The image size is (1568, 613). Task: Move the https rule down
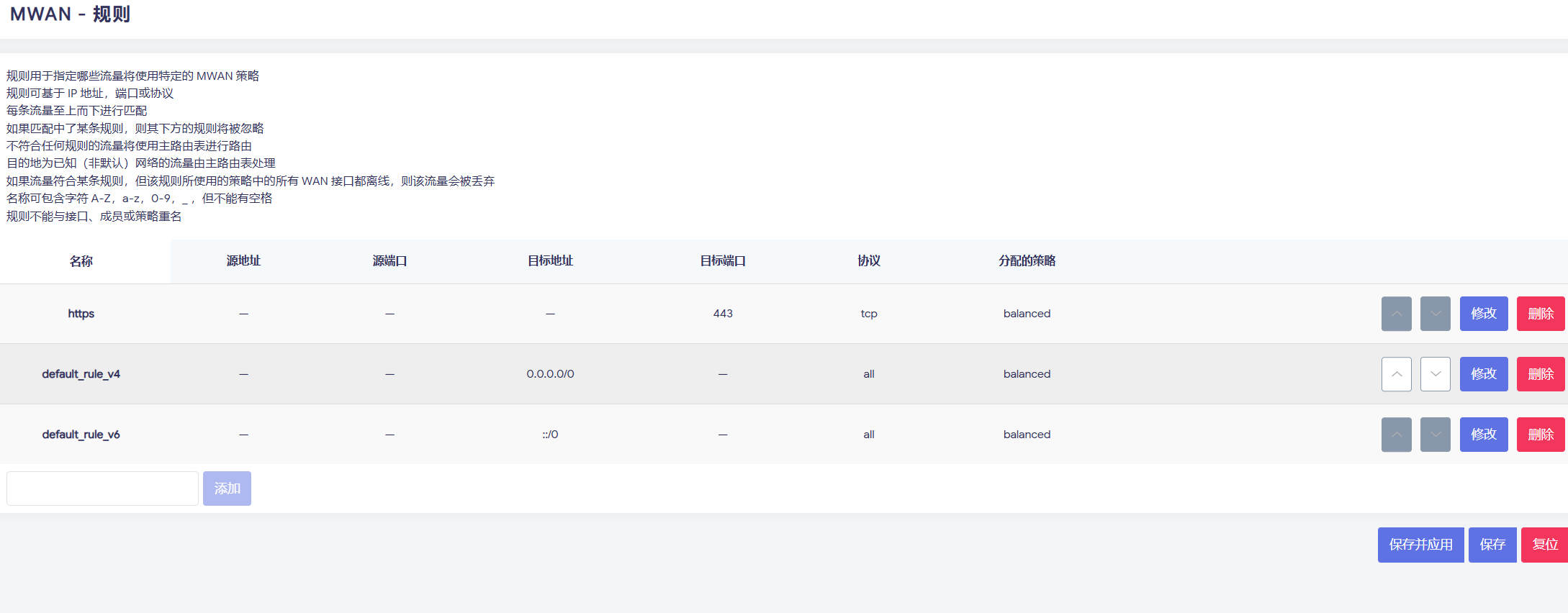click(x=1435, y=314)
